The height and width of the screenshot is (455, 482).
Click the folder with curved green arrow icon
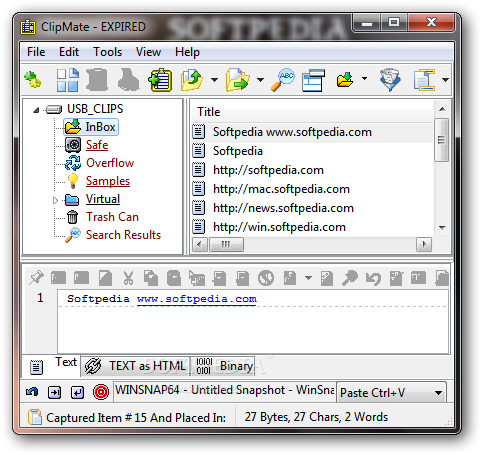coord(192,80)
